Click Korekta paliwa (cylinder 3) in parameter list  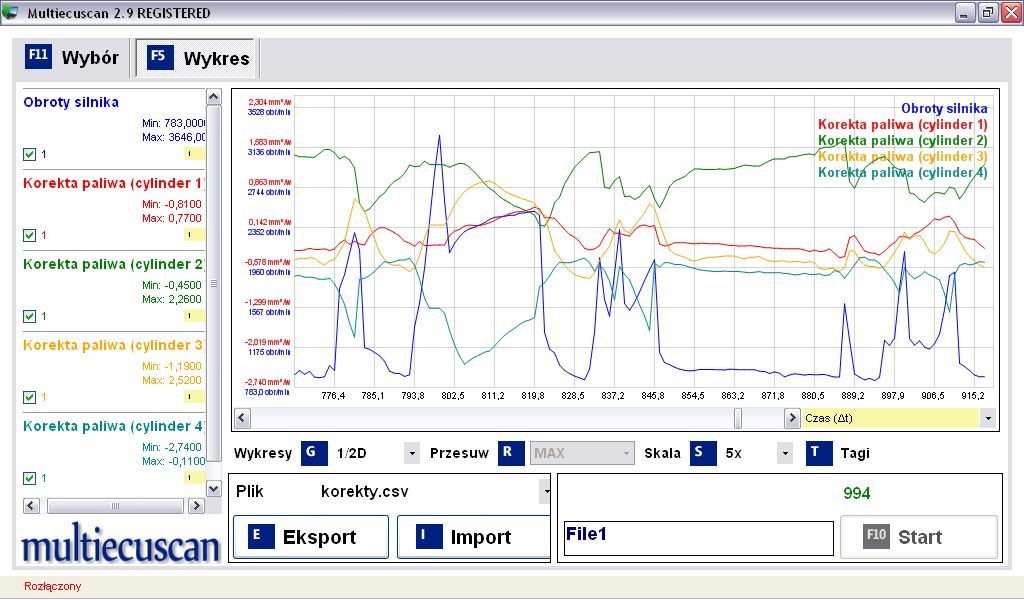pos(114,345)
